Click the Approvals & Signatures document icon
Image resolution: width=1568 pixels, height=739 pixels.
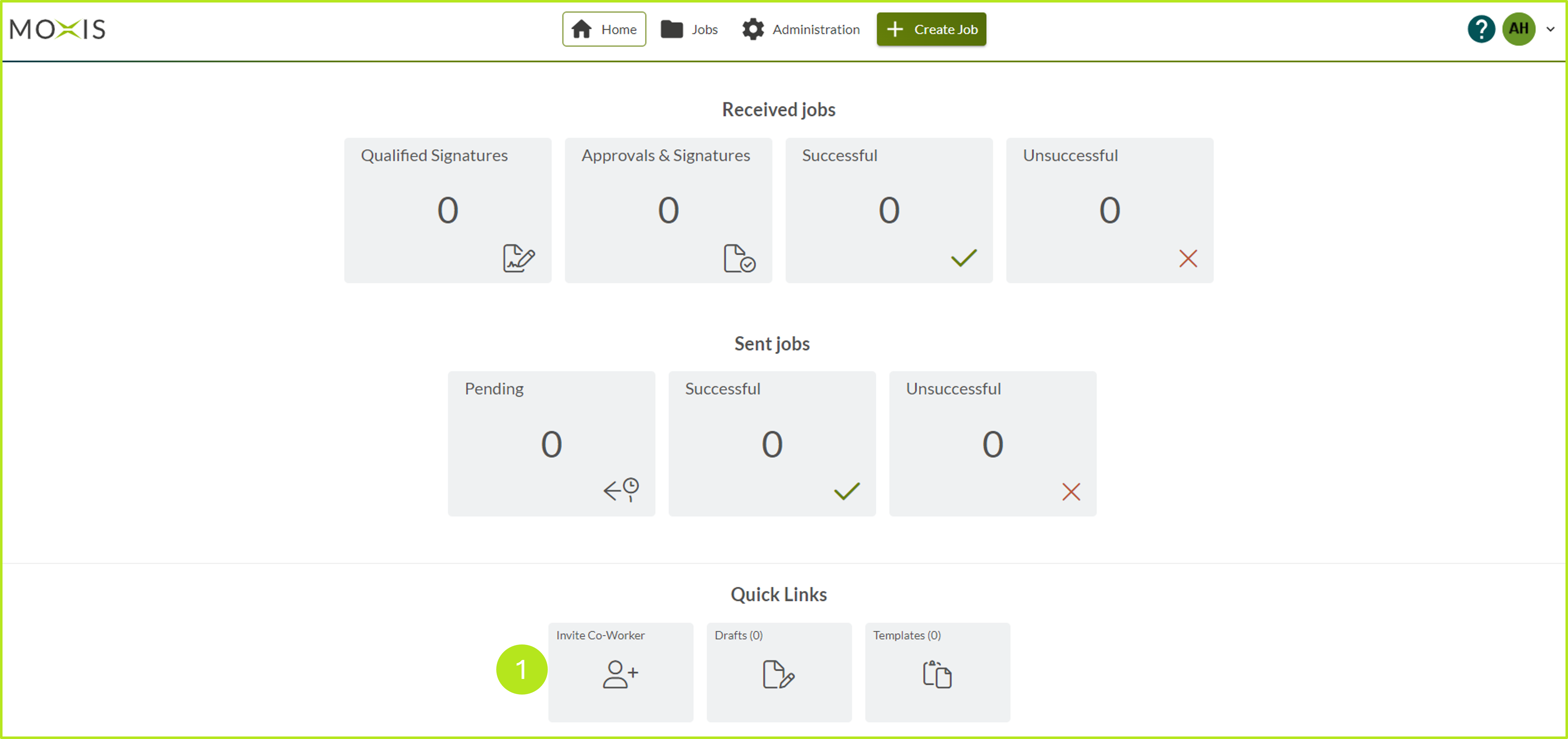(x=740, y=258)
